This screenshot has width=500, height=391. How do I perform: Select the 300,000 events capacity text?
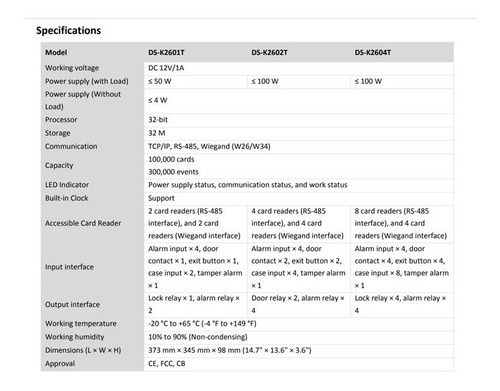[x=173, y=172]
